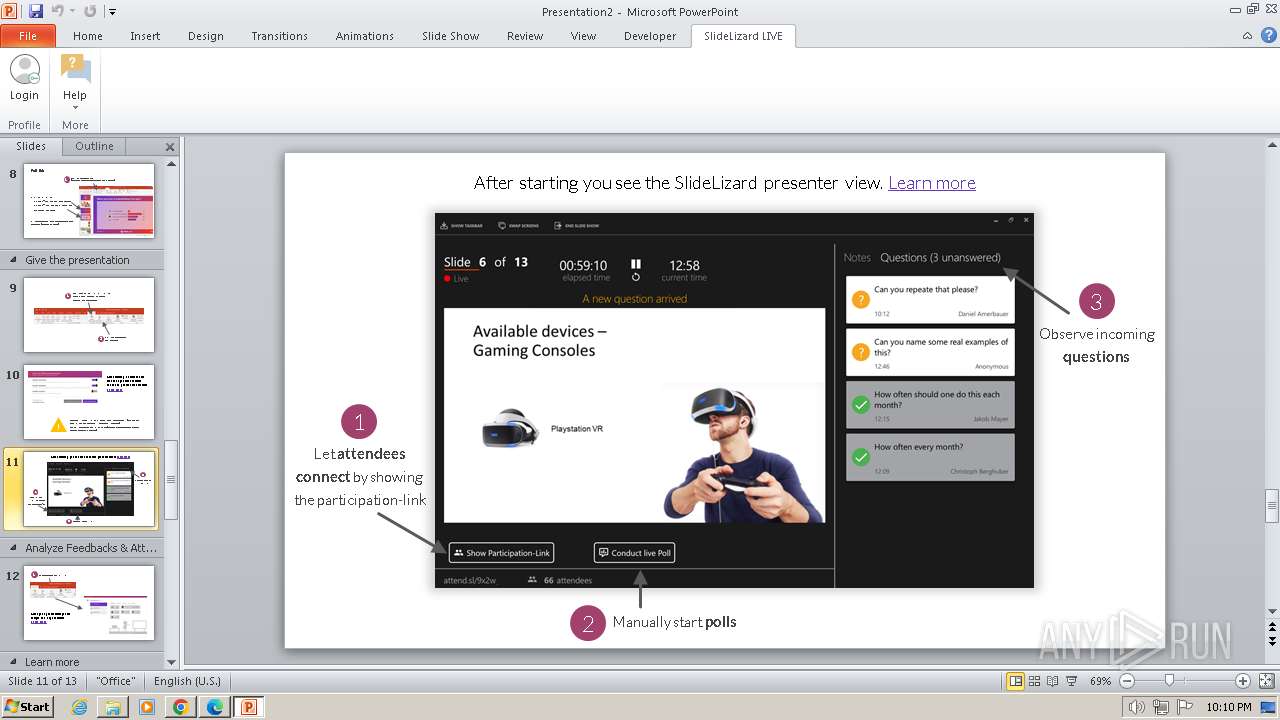1280x720 pixels.
Task: Open the Customize Quick Access Toolbar dropdown
Action: pos(112,12)
